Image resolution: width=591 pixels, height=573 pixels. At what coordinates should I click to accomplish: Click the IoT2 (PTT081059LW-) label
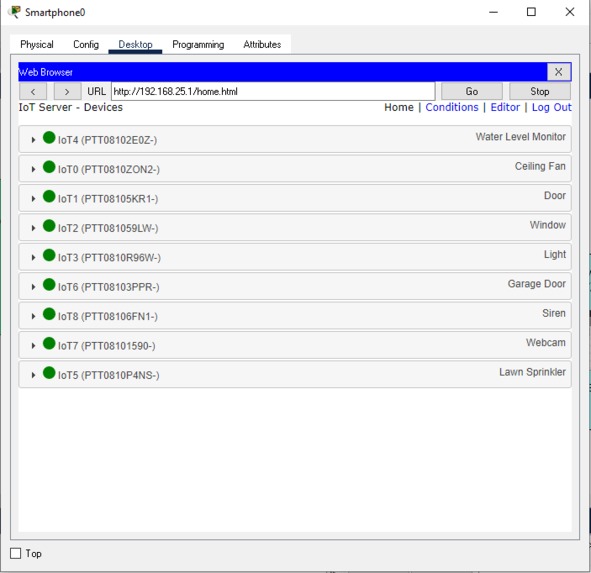pos(108,228)
